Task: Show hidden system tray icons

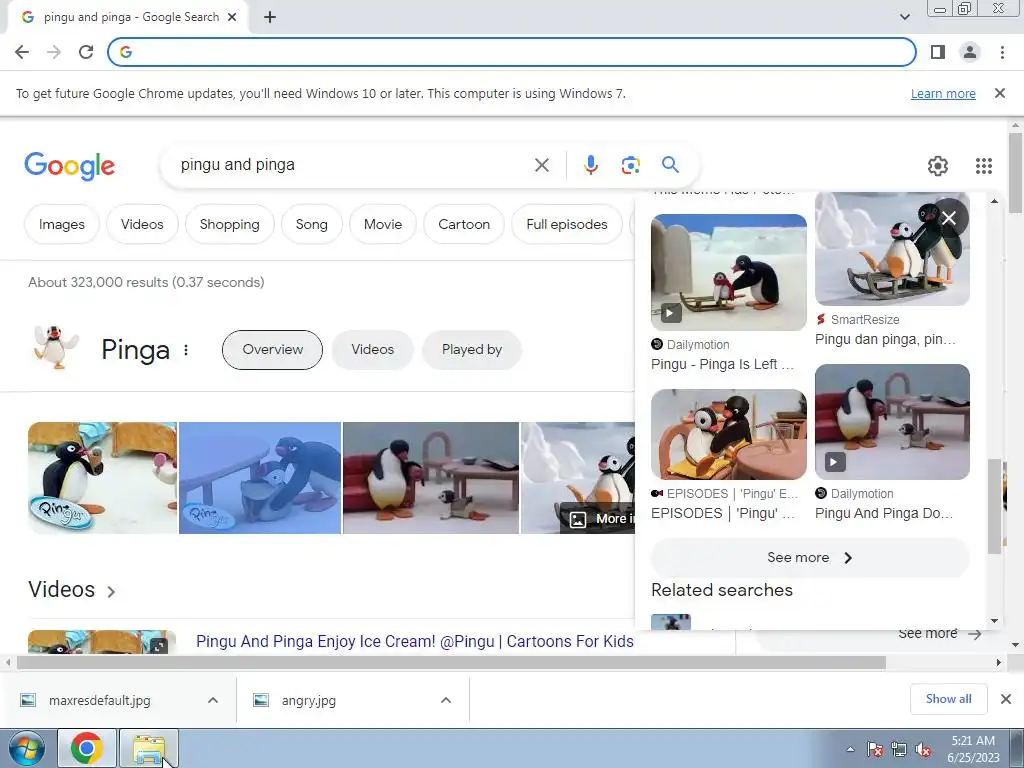Action: (x=850, y=749)
